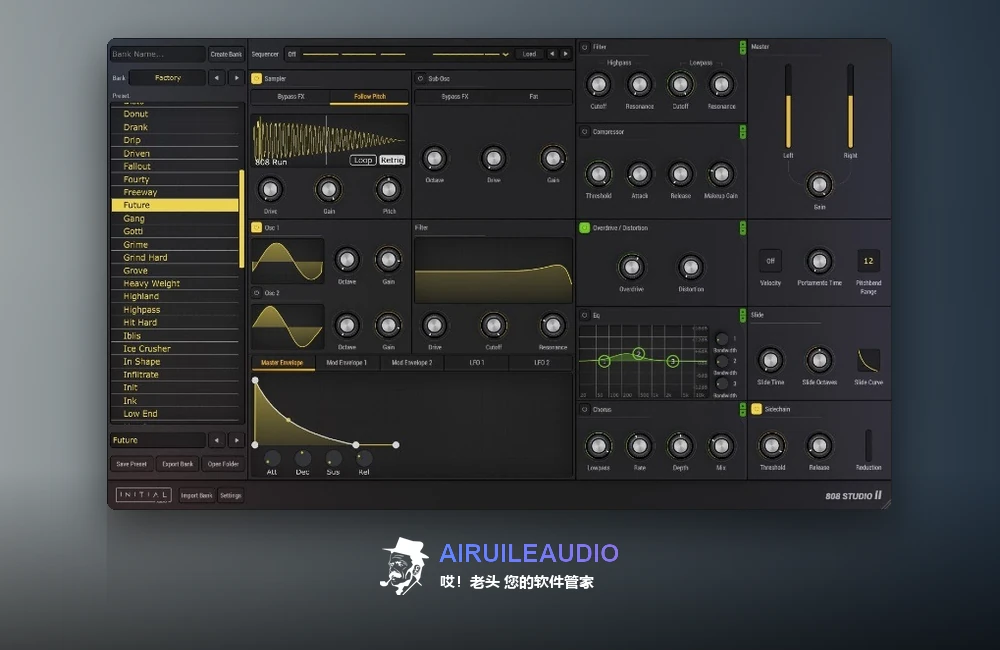
Task: Click the green reorder arrows on Compressor panel
Action: [742, 132]
